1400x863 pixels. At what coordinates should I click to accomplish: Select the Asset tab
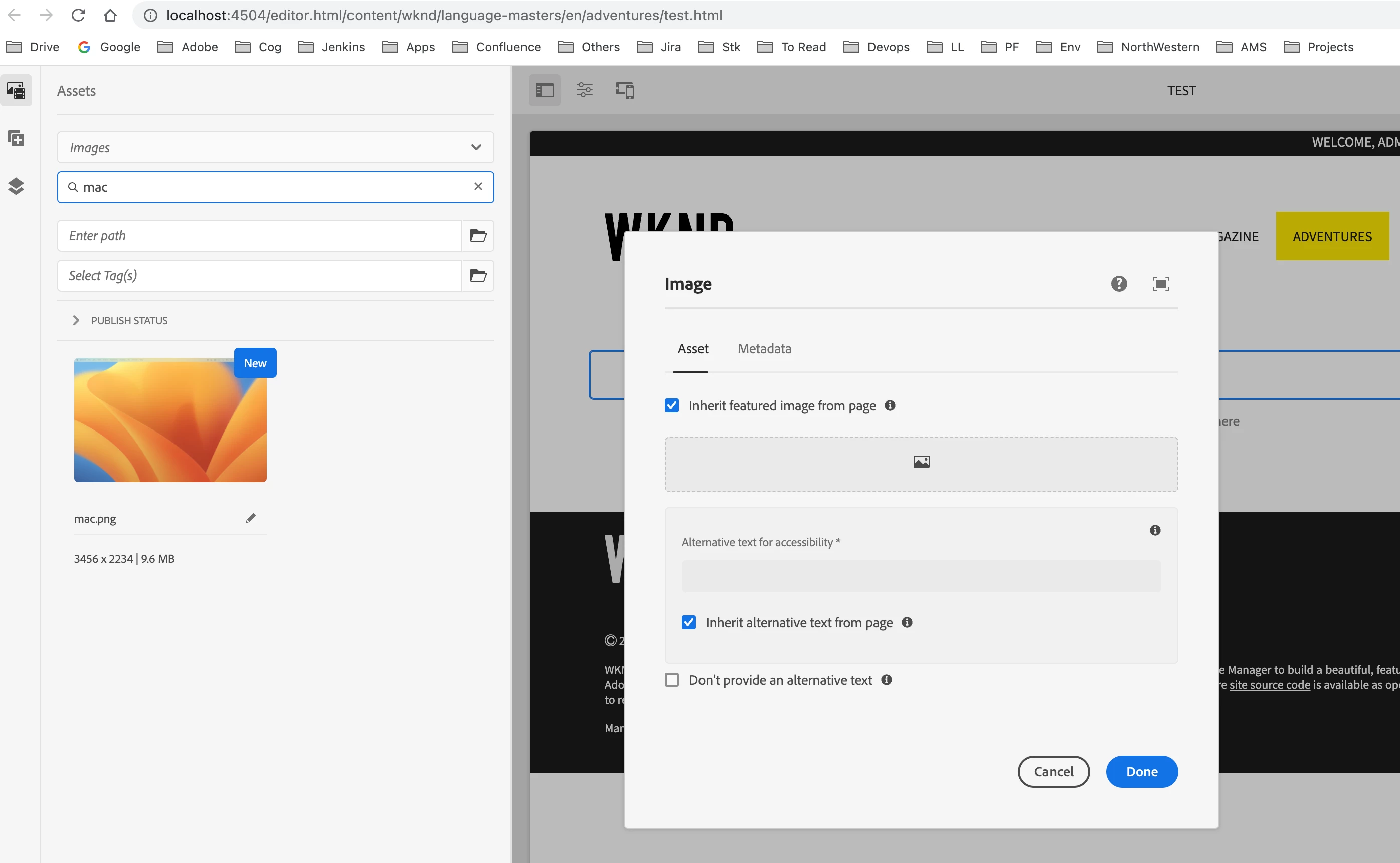point(692,349)
